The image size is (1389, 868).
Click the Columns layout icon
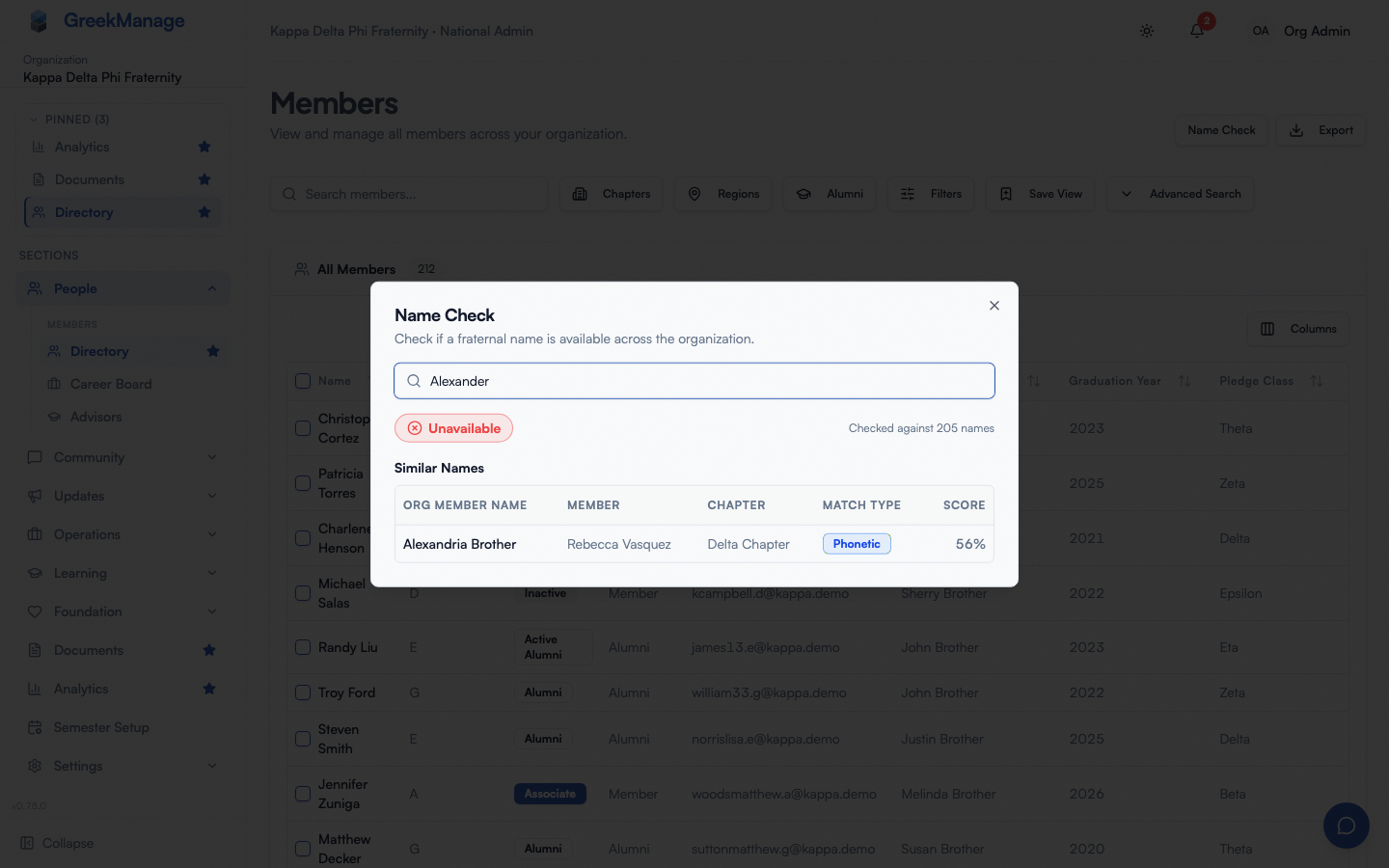pos(1267,329)
